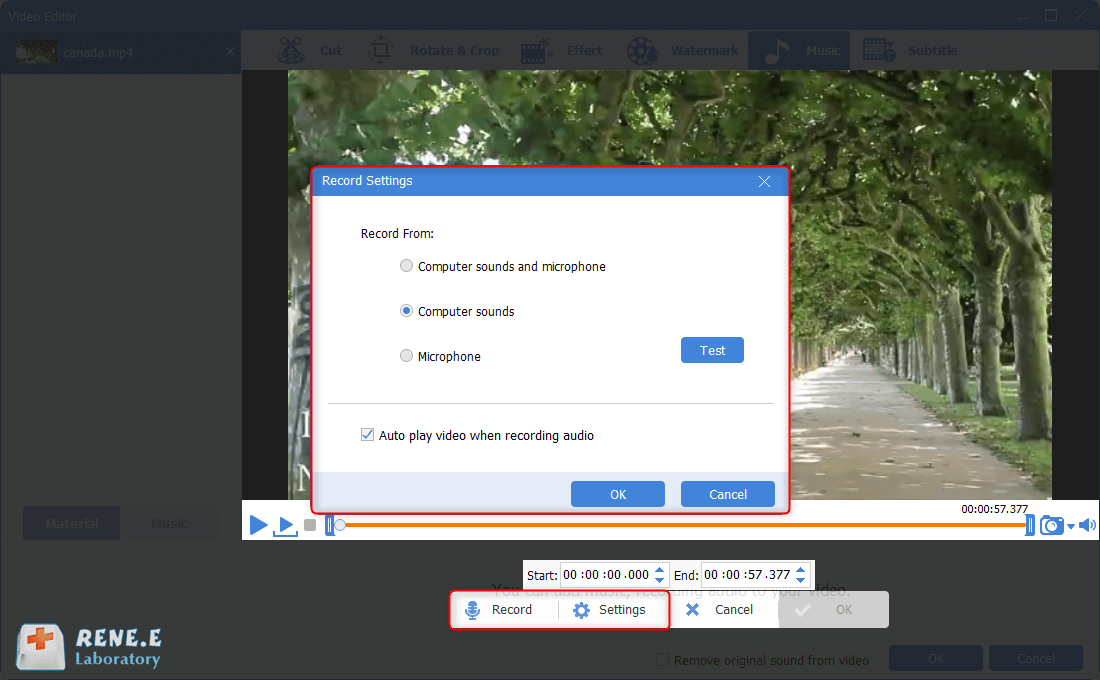This screenshot has height=680, width=1100.
Task: Click the End time stepper arrows
Action: pyautogui.click(x=800, y=575)
